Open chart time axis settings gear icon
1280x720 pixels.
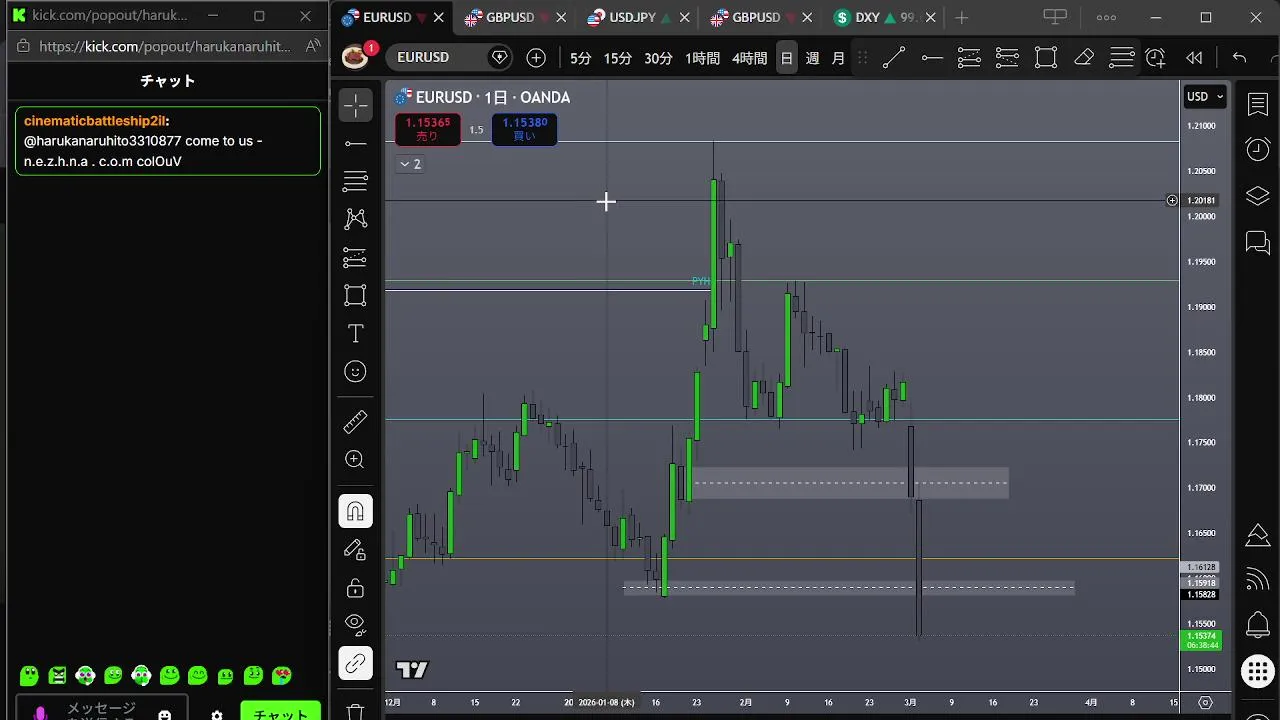(x=1205, y=702)
